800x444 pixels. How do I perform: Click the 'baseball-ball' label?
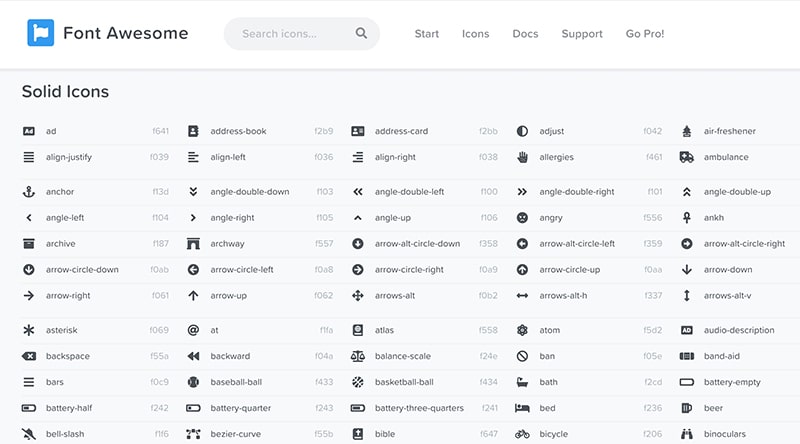(x=236, y=382)
